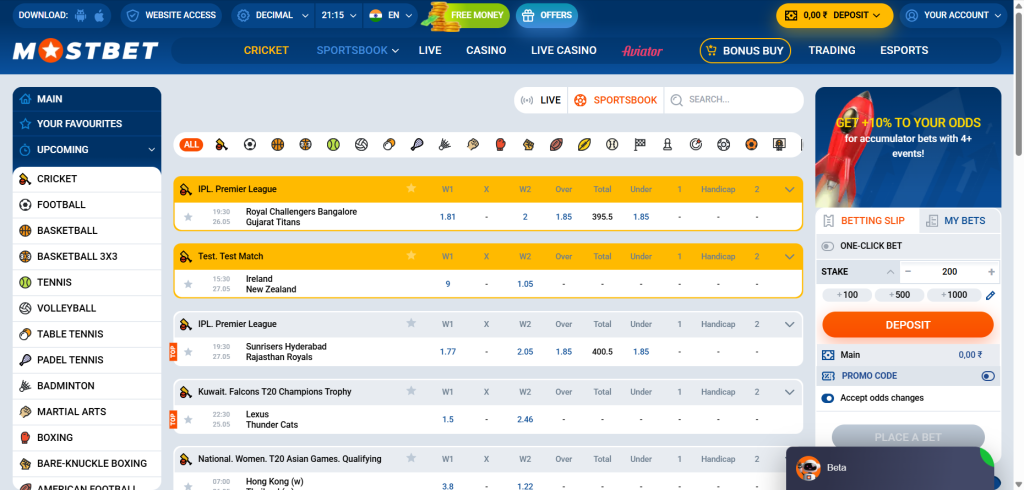1024x490 pixels.
Task: Toggle the Promo Code switch
Action: point(988,376)
